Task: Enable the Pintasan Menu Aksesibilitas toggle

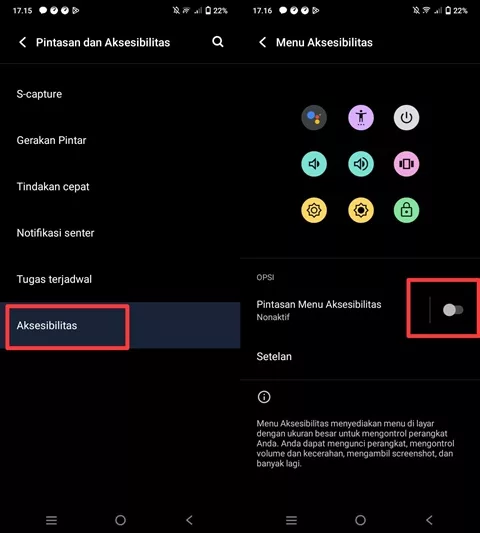Action: (x=453, y=310)
